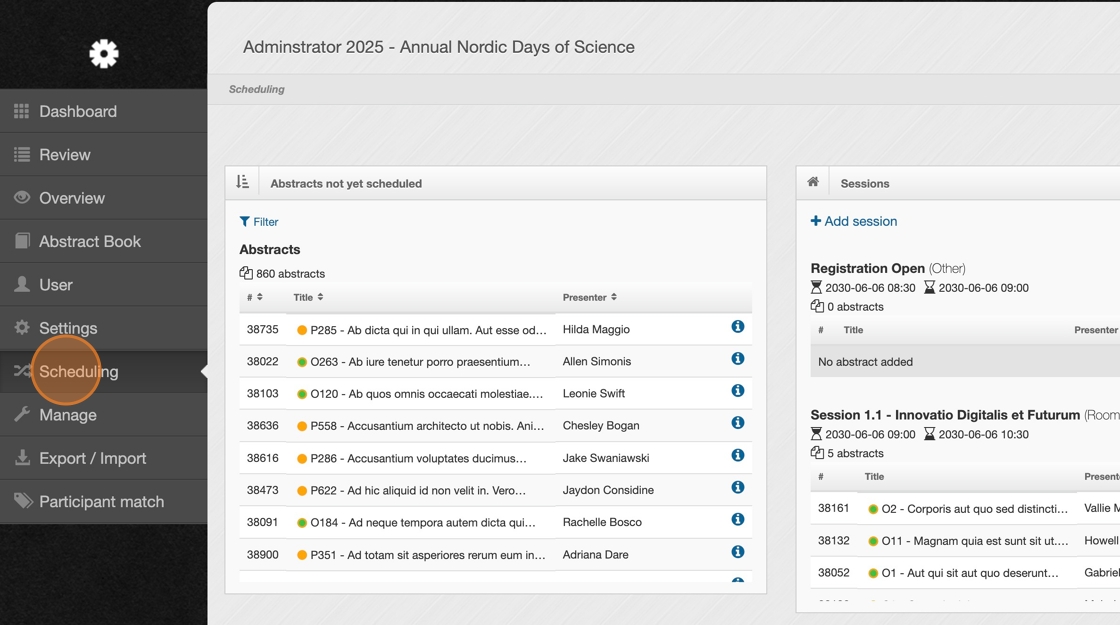Click info icon for Chesley Bogan's abstract
1120x625 pixels.
(x=737, y=423)
